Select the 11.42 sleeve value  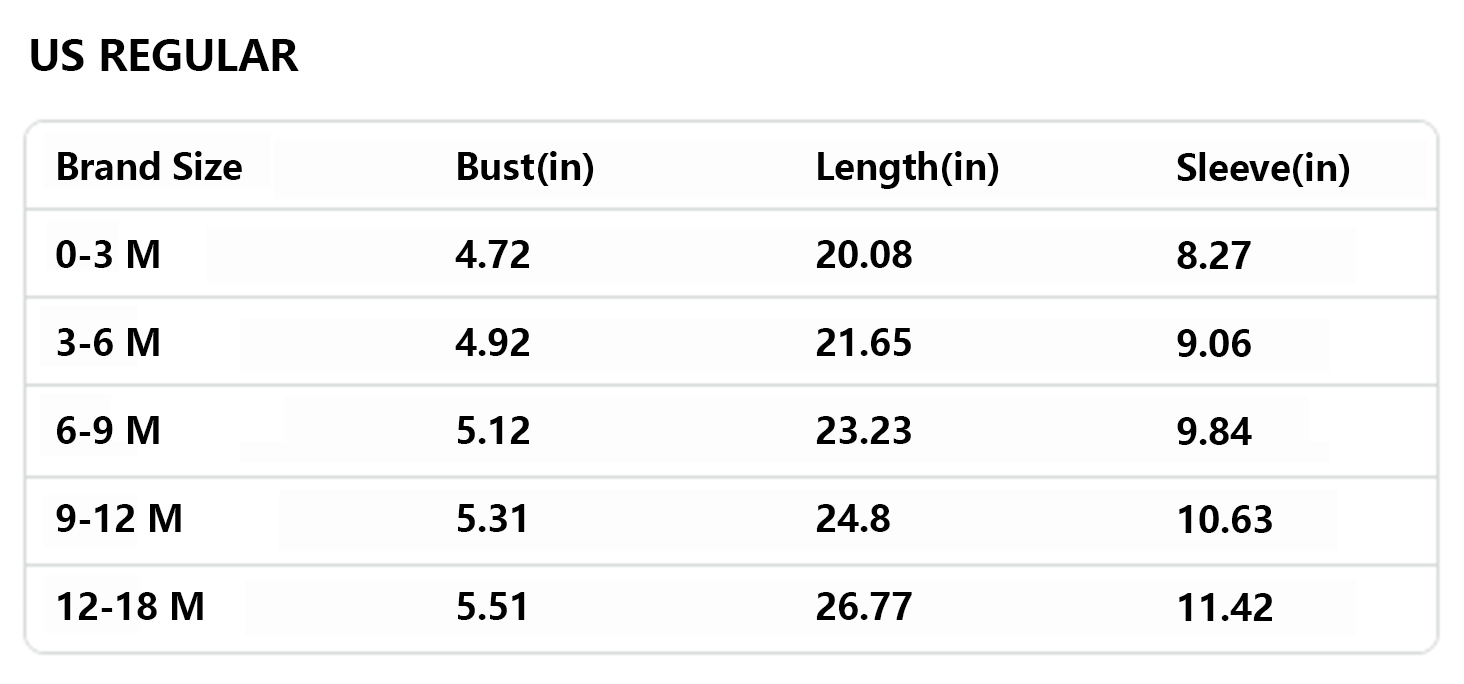tap(1224, 607)
